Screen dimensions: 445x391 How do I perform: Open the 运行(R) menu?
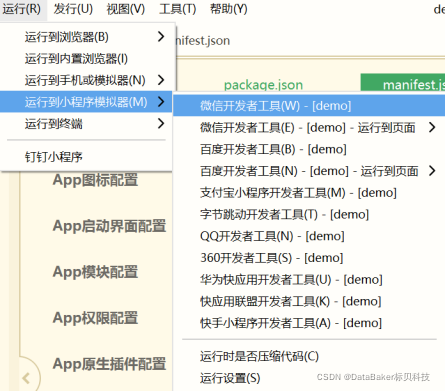coord(22,9)
